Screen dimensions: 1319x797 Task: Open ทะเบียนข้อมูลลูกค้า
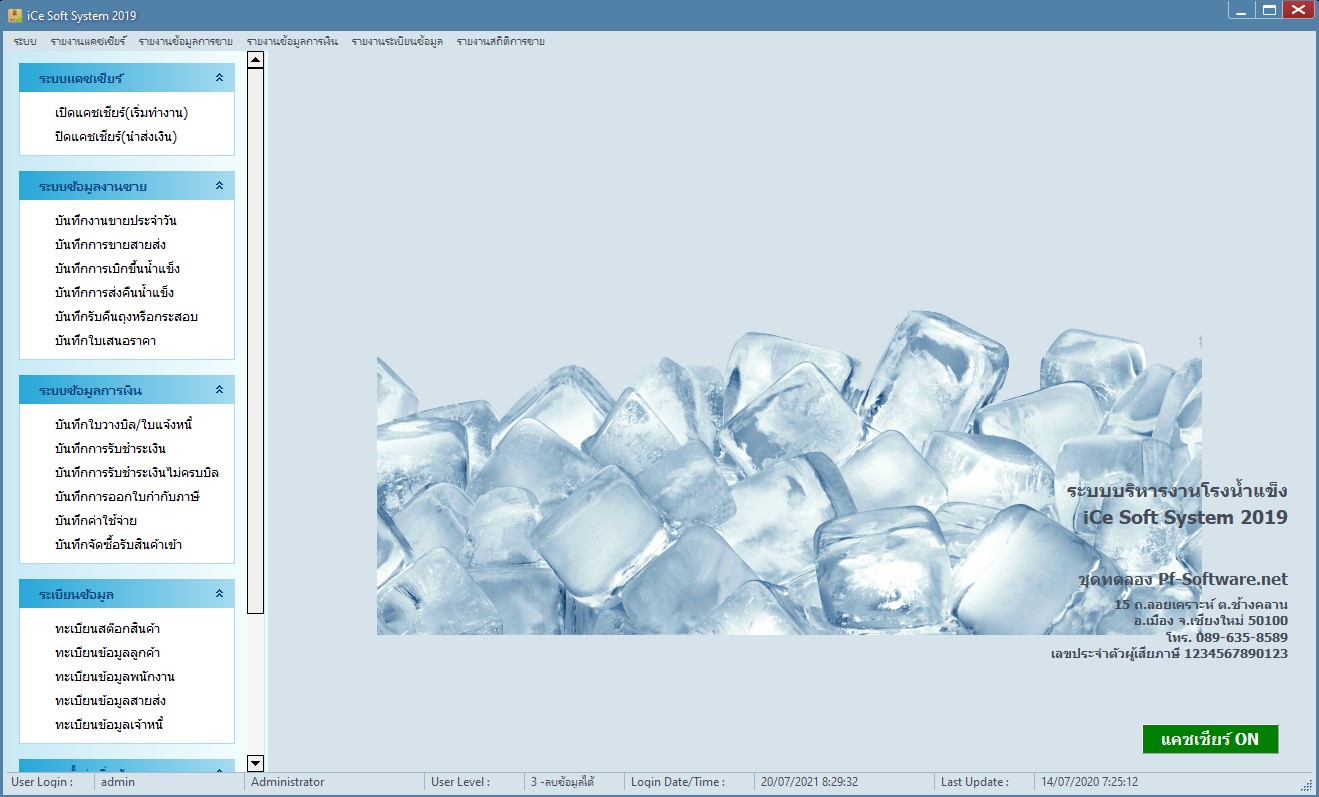tap(108, 653)
